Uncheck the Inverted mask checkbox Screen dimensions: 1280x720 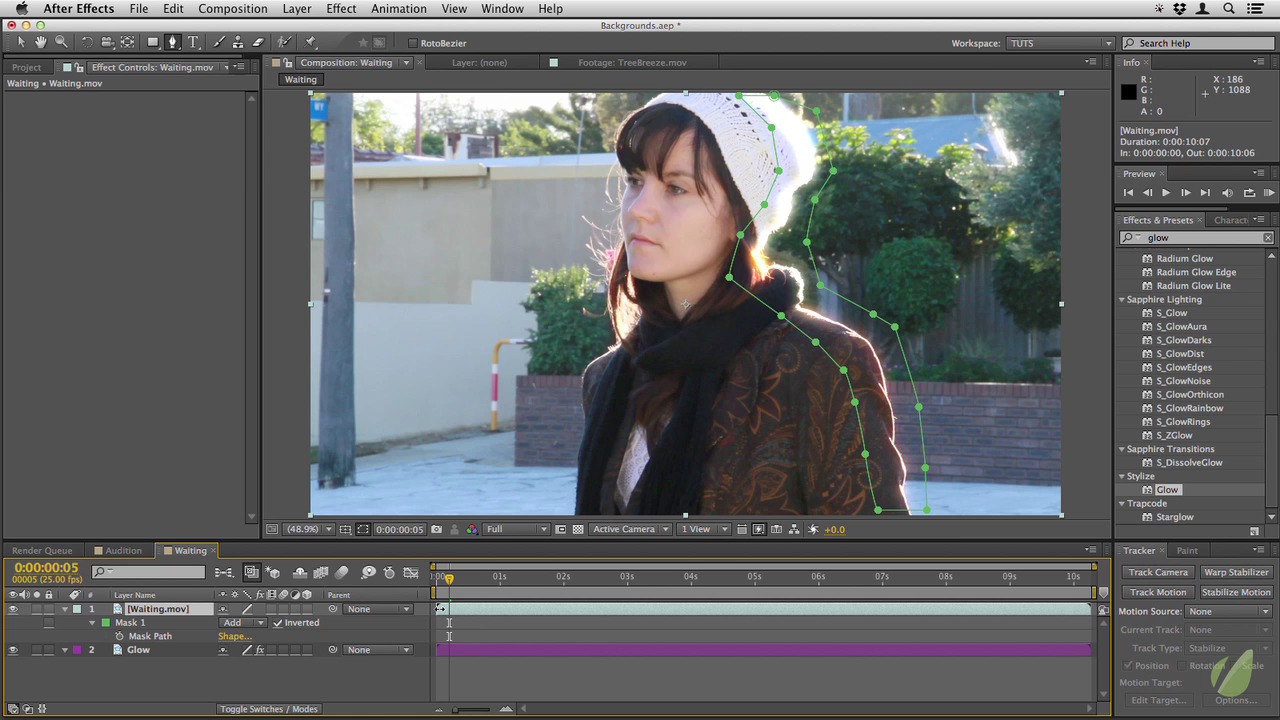(278, 622)
